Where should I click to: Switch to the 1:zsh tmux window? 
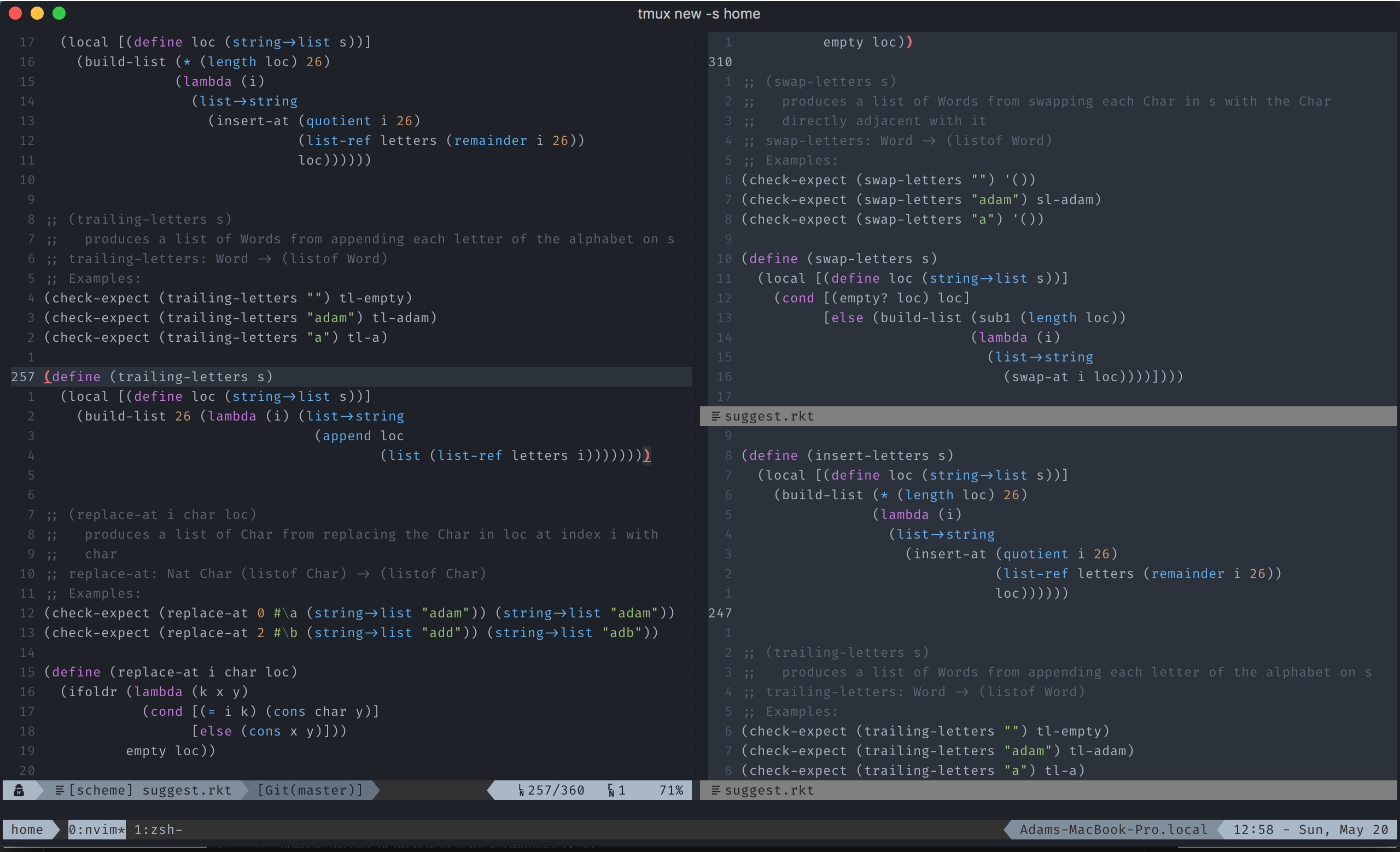[158, 829]
